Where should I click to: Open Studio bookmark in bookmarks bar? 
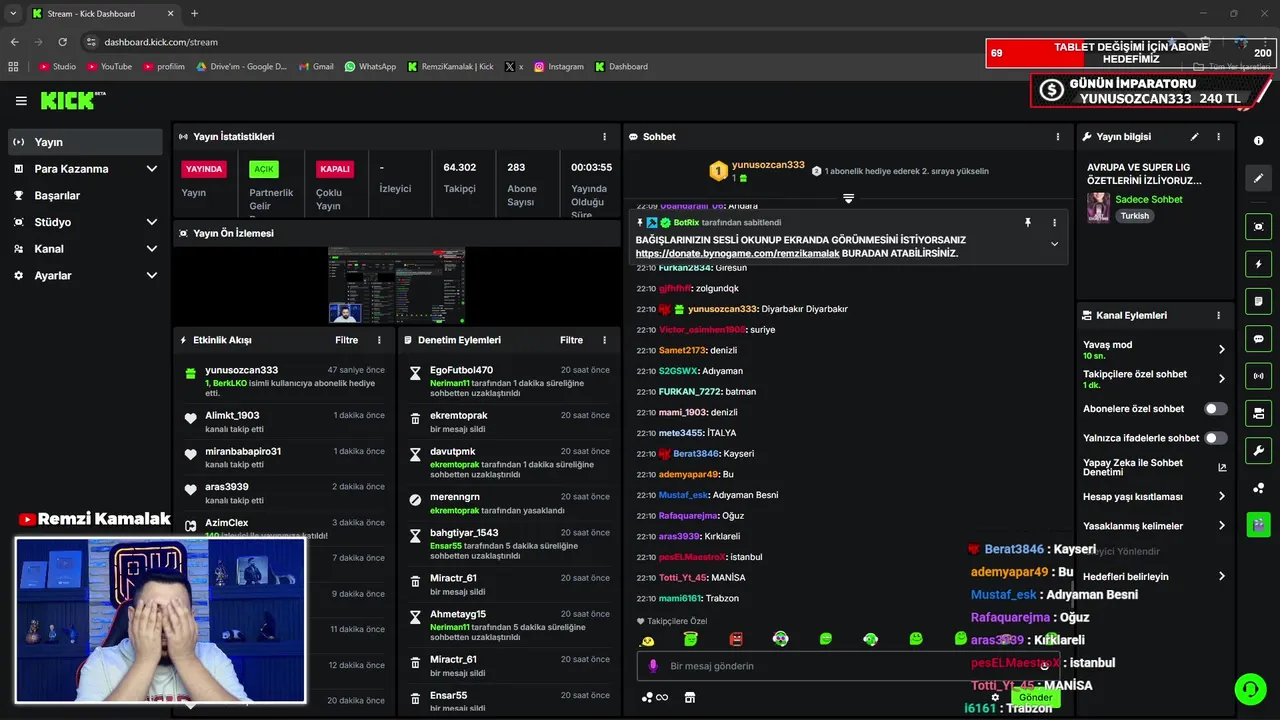point(58,67)
